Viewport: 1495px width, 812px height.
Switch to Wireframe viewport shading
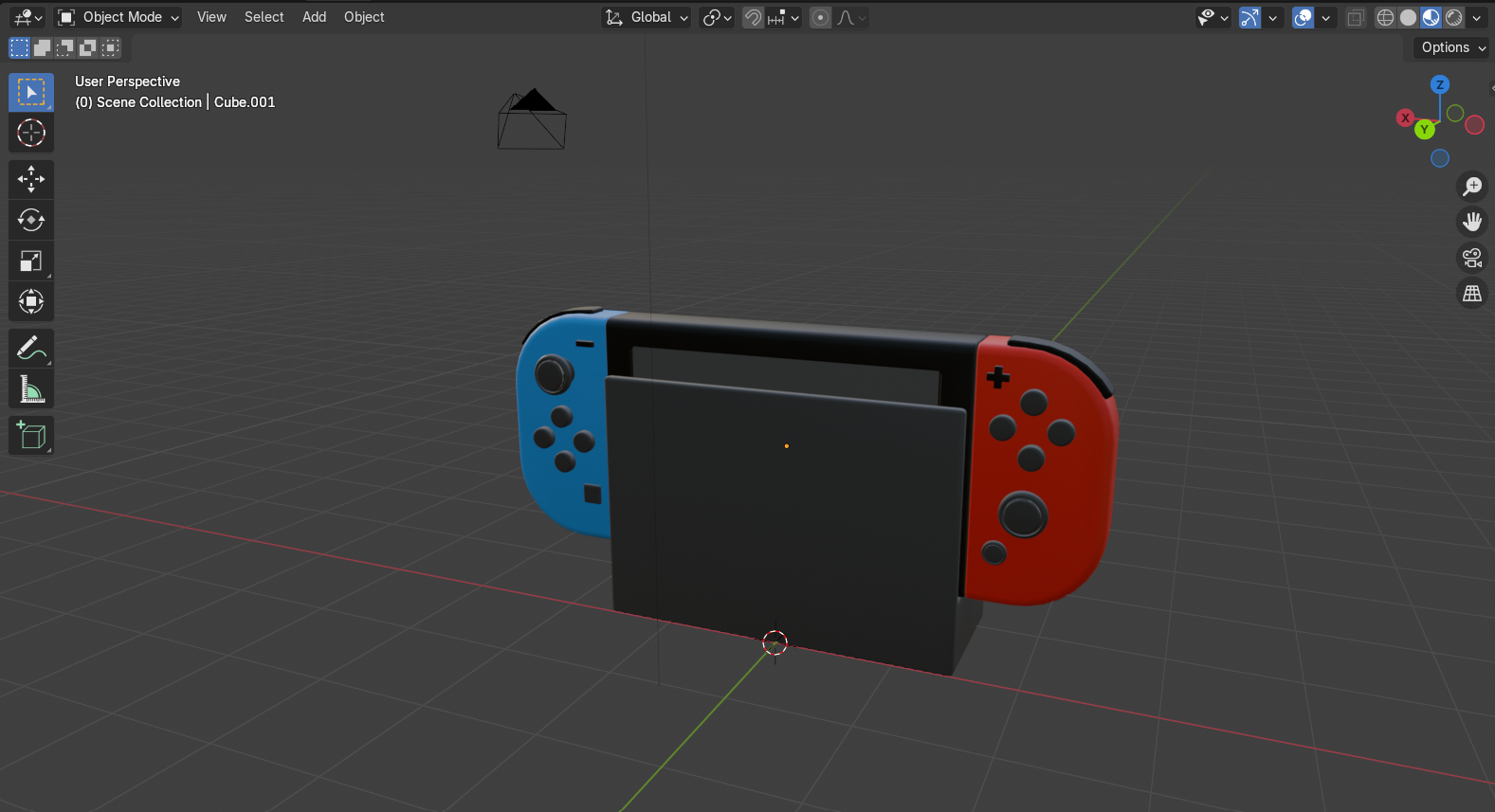click(x=1385, y=17)
